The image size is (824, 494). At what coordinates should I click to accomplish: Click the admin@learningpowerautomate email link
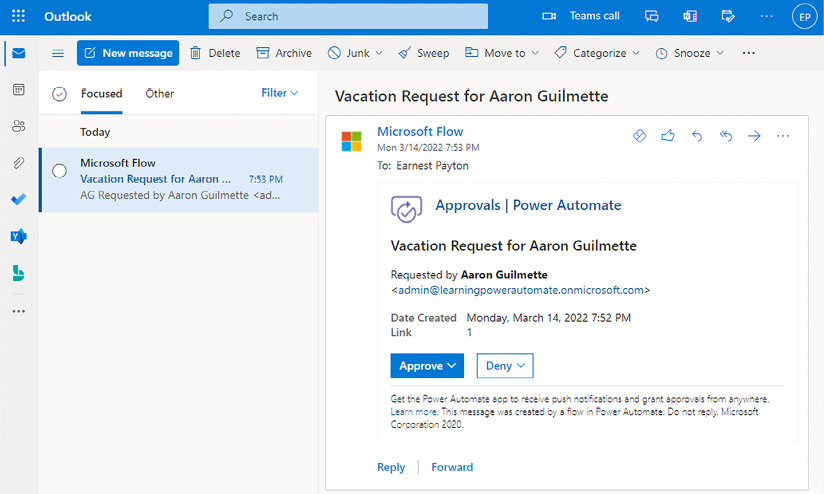(x=521, y=290)
